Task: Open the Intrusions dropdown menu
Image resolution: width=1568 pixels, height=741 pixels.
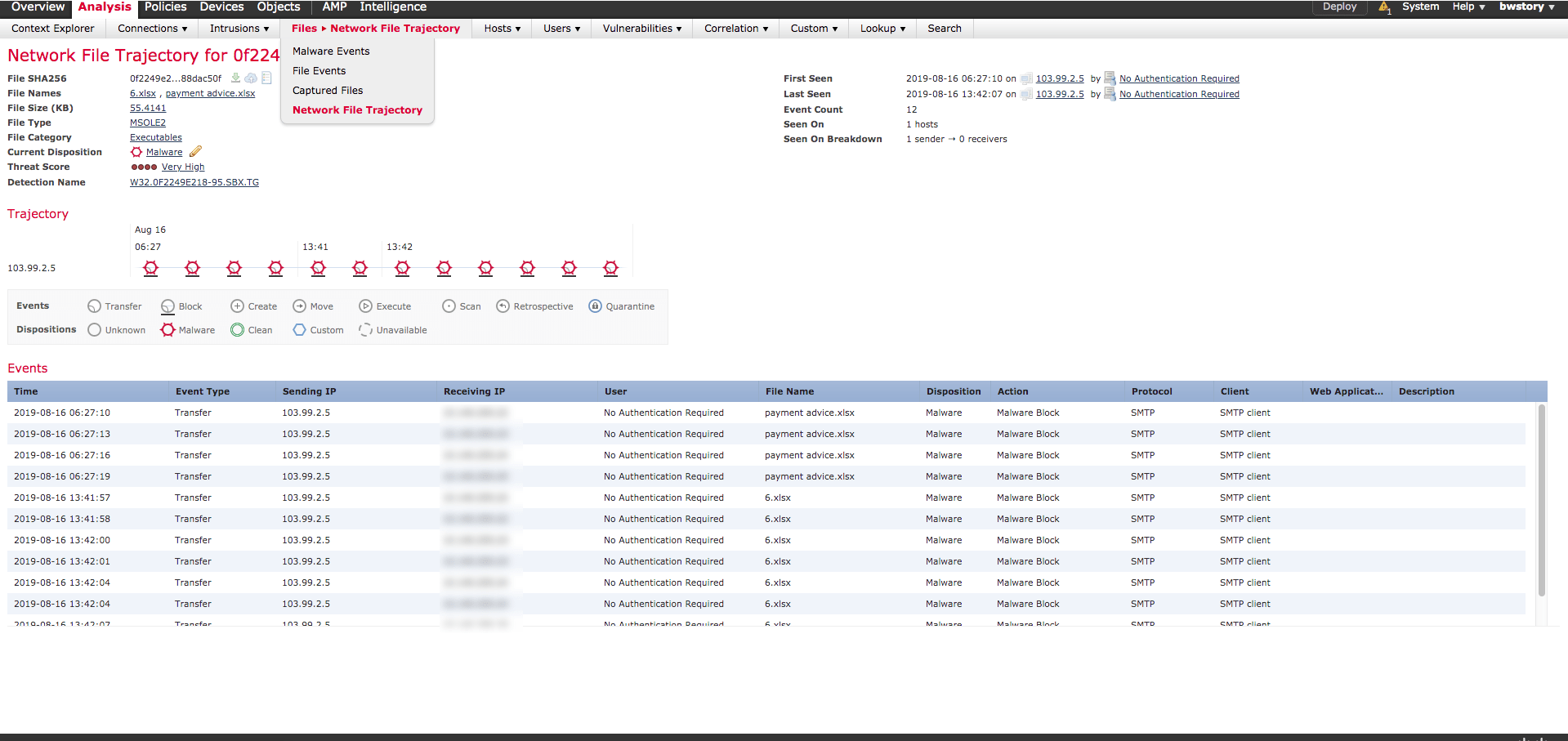Action: click(239, 29)
